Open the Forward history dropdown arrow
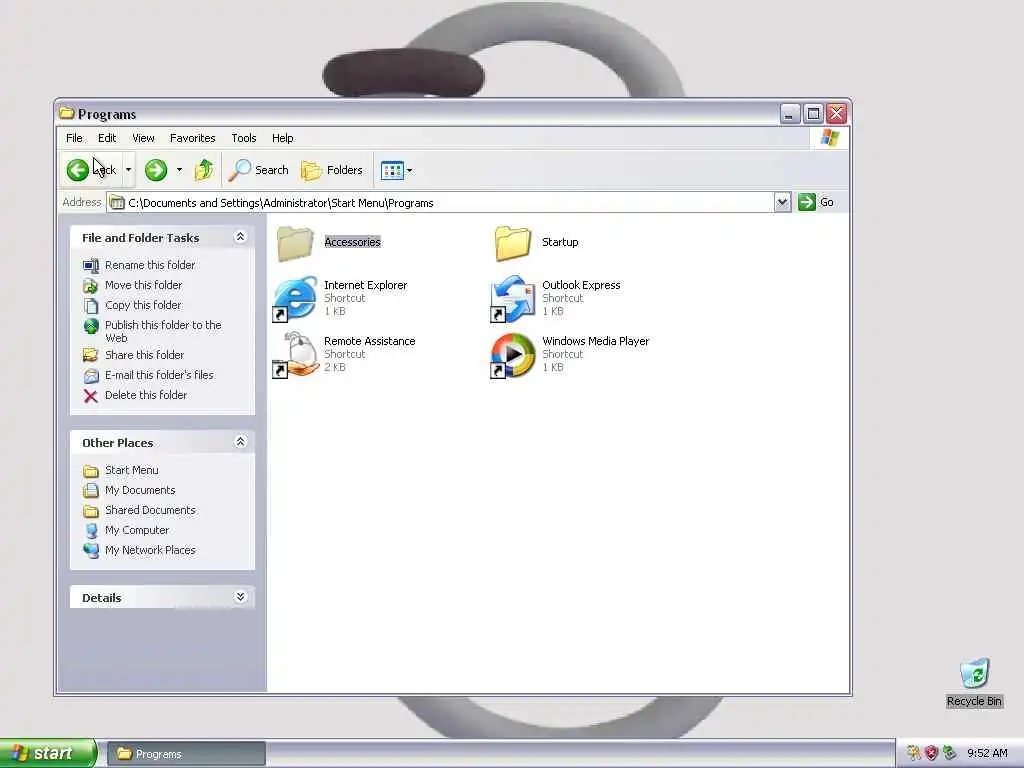This screenshot has height=768, width=1024. pyautogui.click(x=179, y=170)
